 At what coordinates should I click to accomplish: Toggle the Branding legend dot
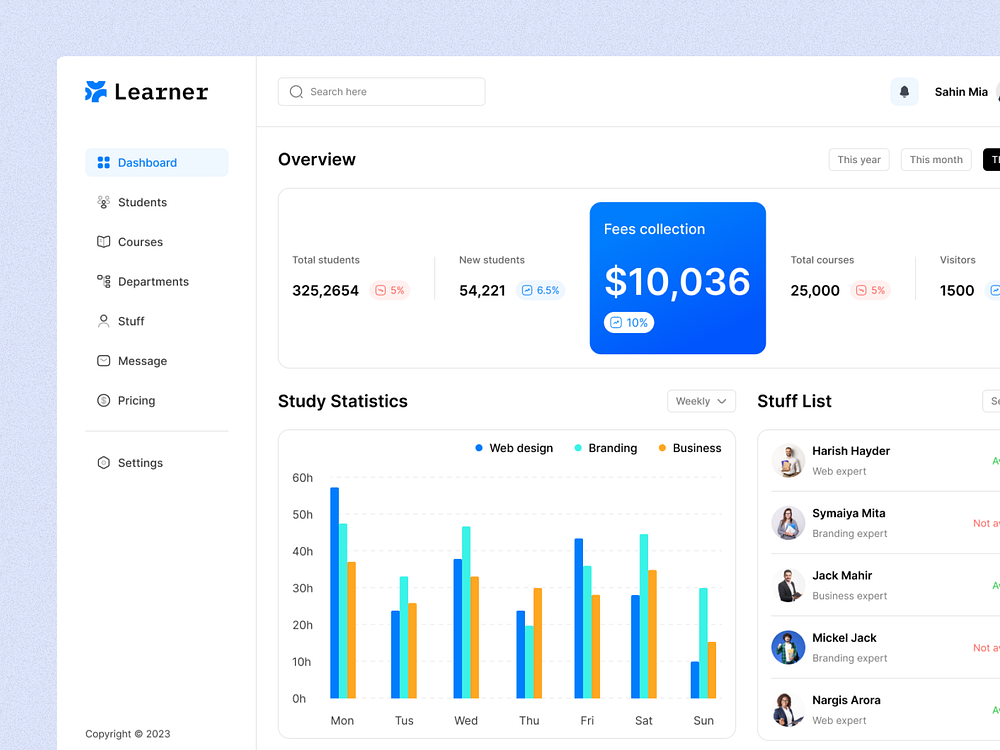(578, 448)
